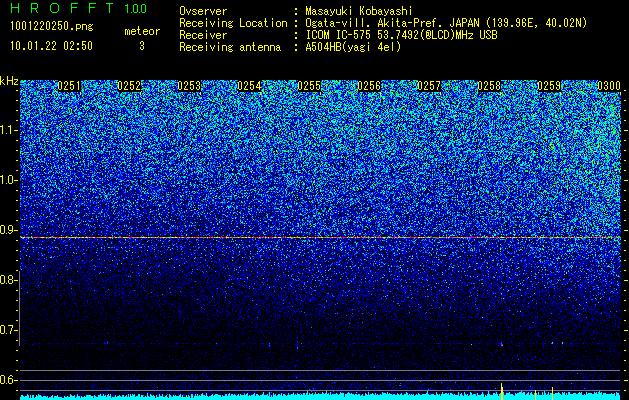This screenshot has width=629, height=400.
Task: Click the 'Ovserver' field label
Action: coord(203,11)
